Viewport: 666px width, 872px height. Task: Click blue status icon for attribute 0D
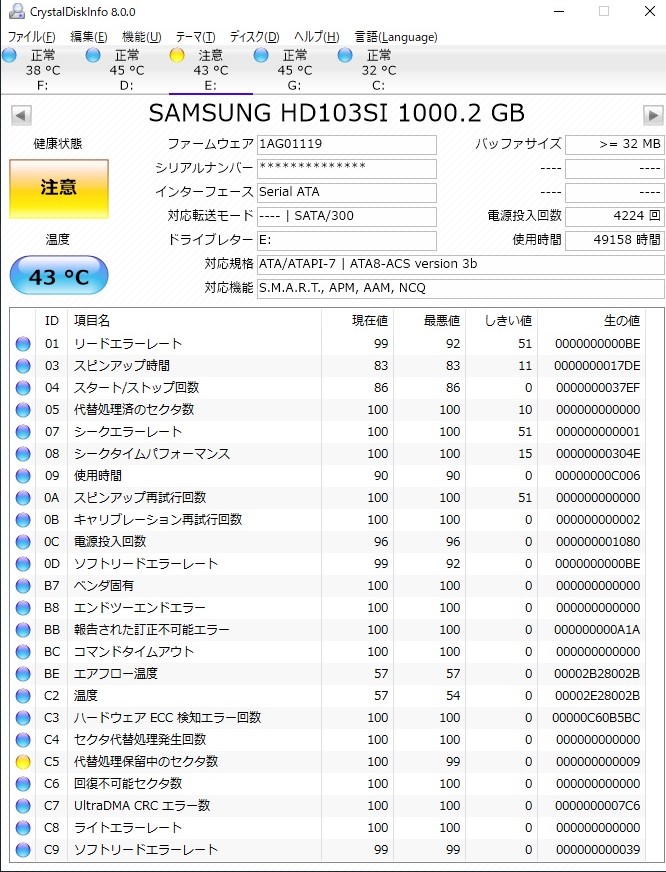point(23,563)
